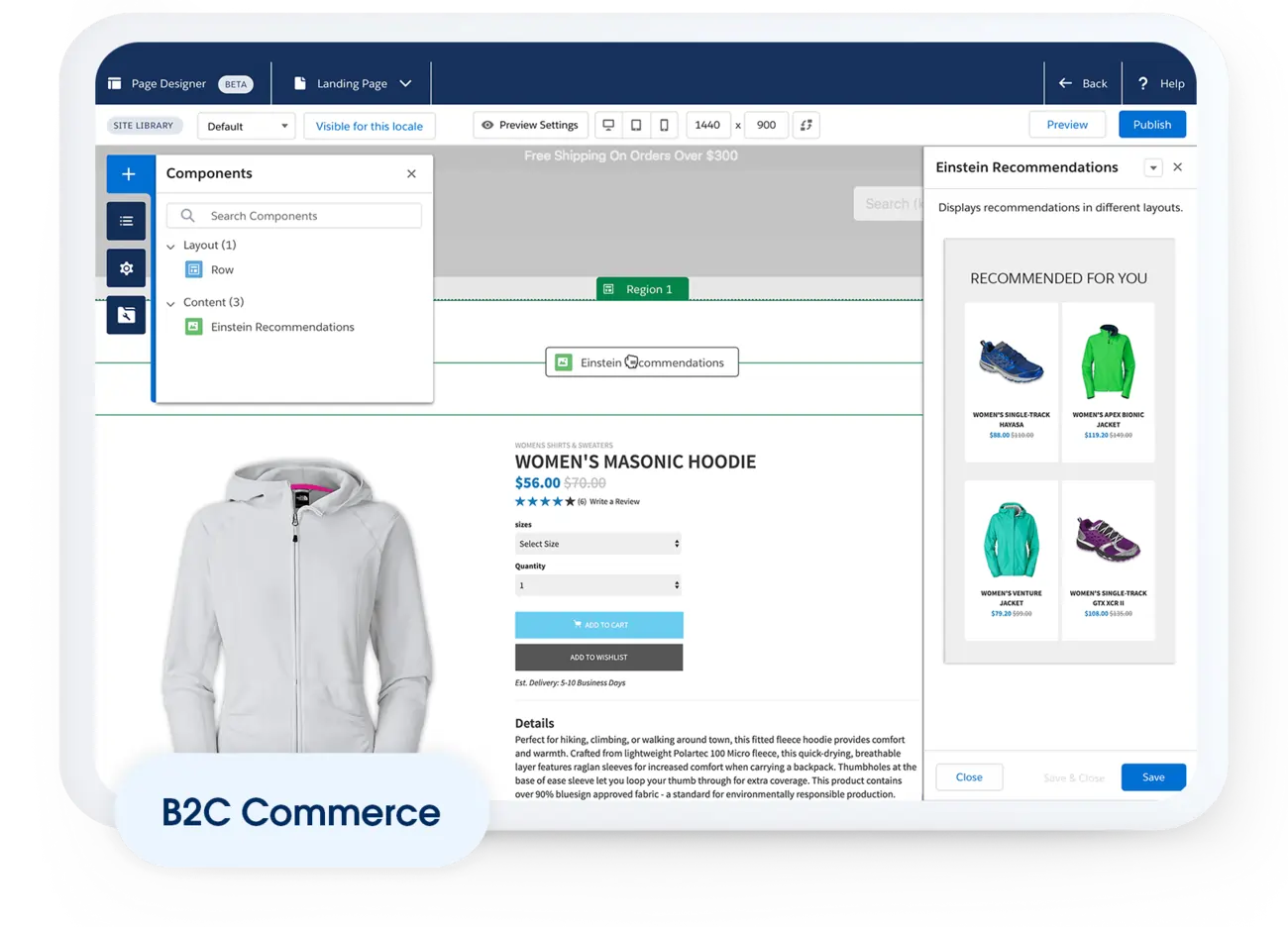
Task: Click the dragged Einstein Recommendations chip
Action: 642,362
